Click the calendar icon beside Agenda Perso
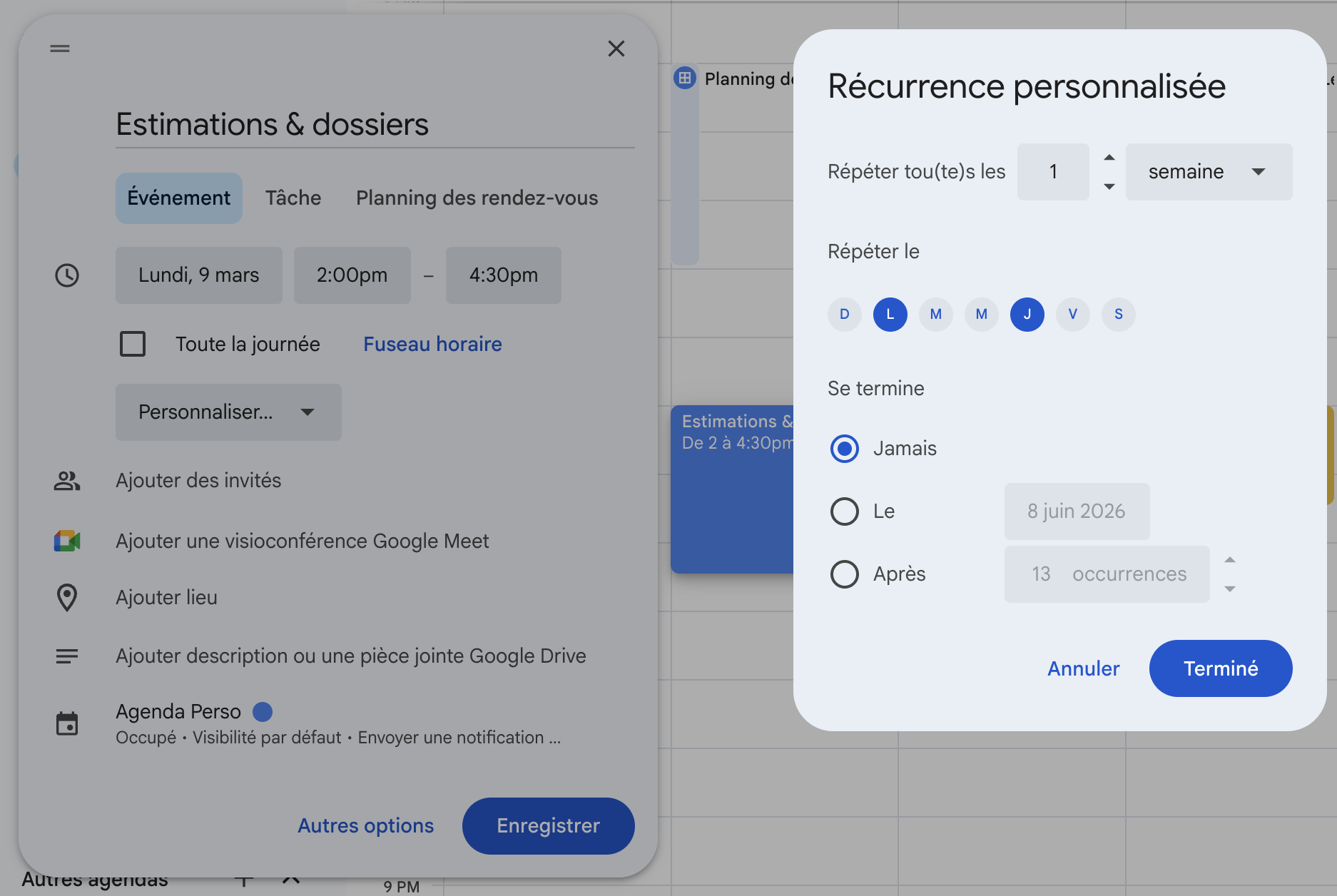The image size is (1337, 896). click(67, 723)
